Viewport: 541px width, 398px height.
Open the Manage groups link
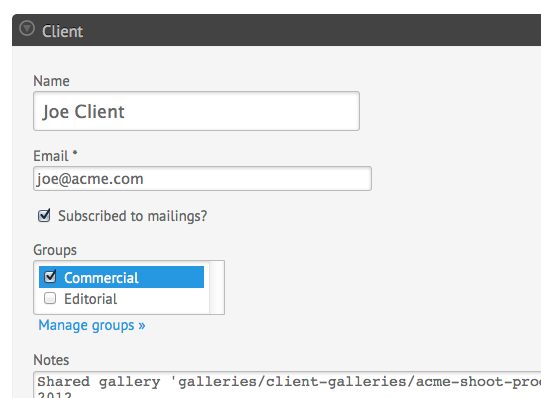[x=92, y=325]
